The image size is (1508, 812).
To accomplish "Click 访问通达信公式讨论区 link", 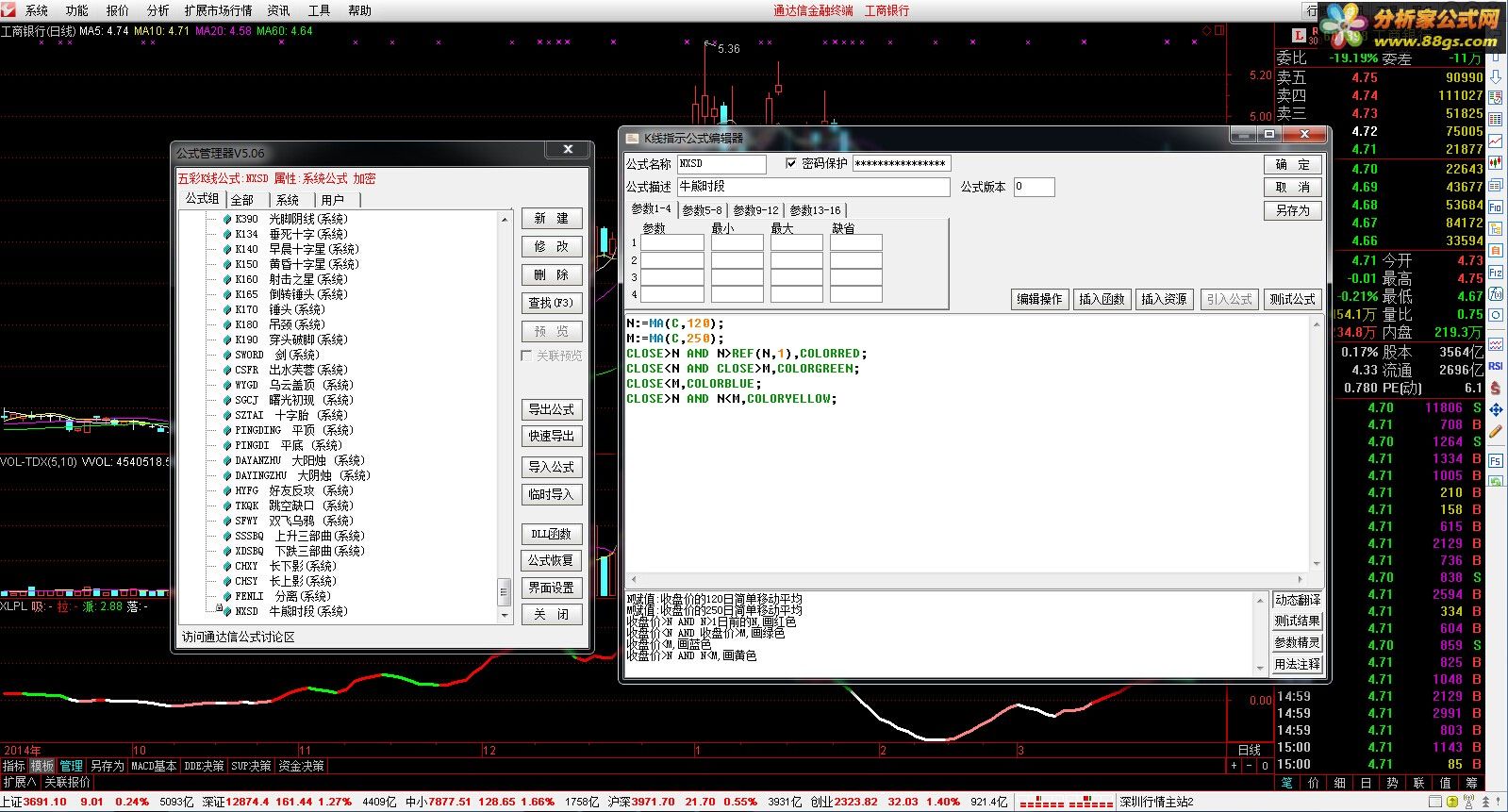I will [x=239, y=637].
